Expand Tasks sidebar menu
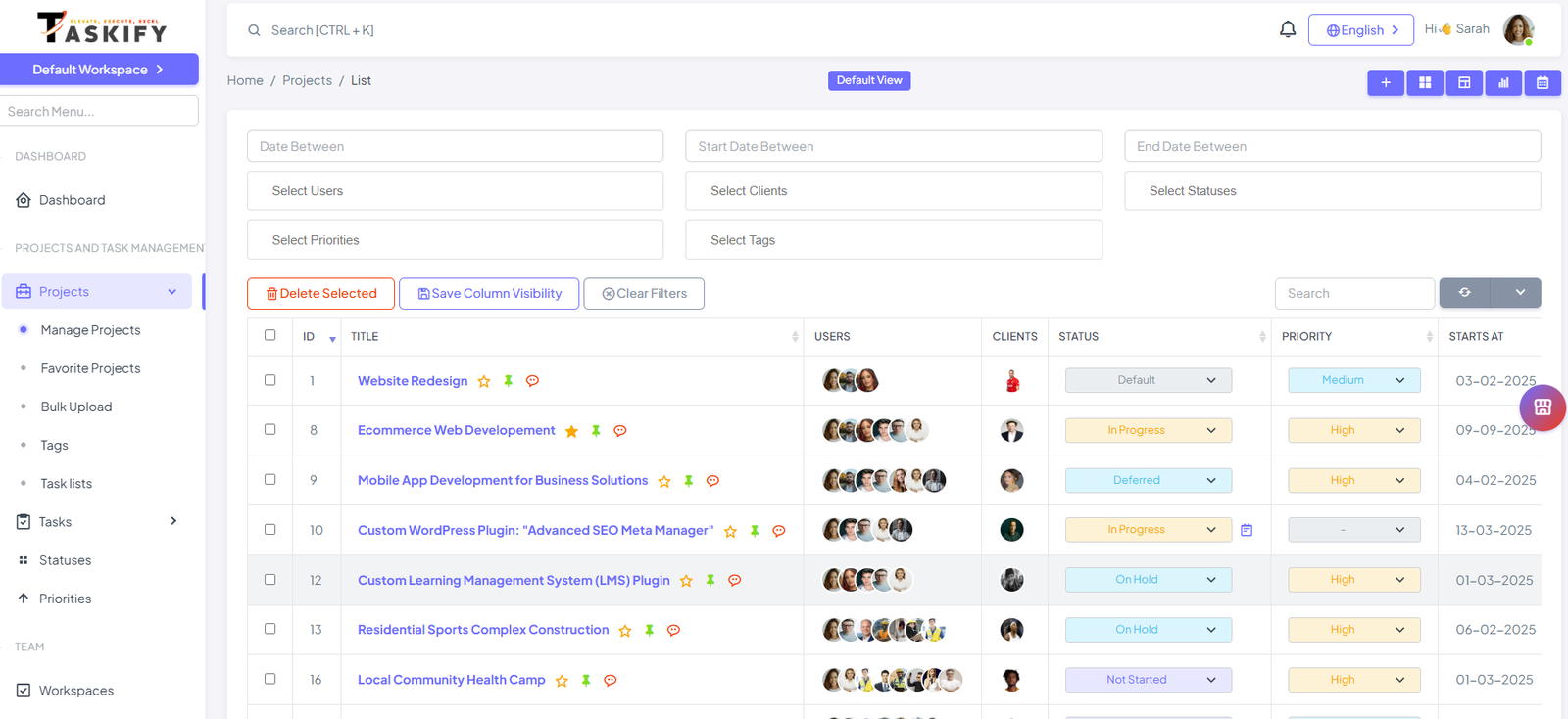The image size is (1568, 719). pyautogui.click(x=99, y=522)
